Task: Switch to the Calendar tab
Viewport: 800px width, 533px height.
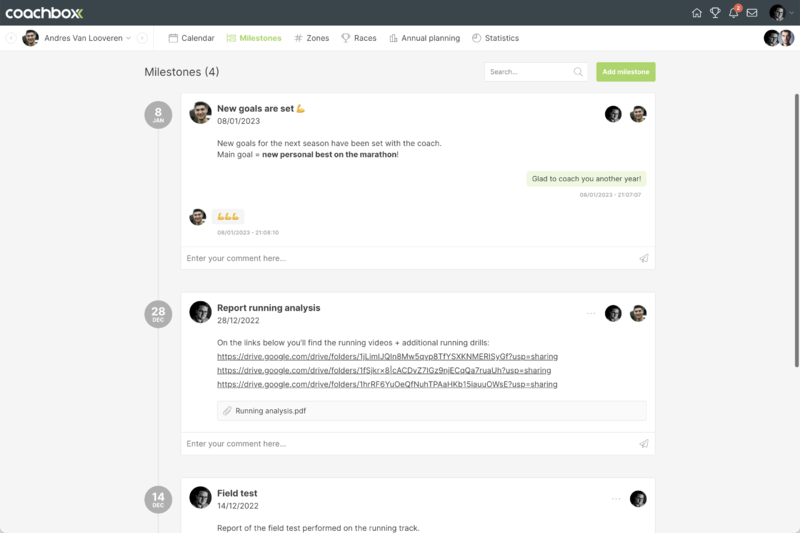Action: (x=191, y=38)
